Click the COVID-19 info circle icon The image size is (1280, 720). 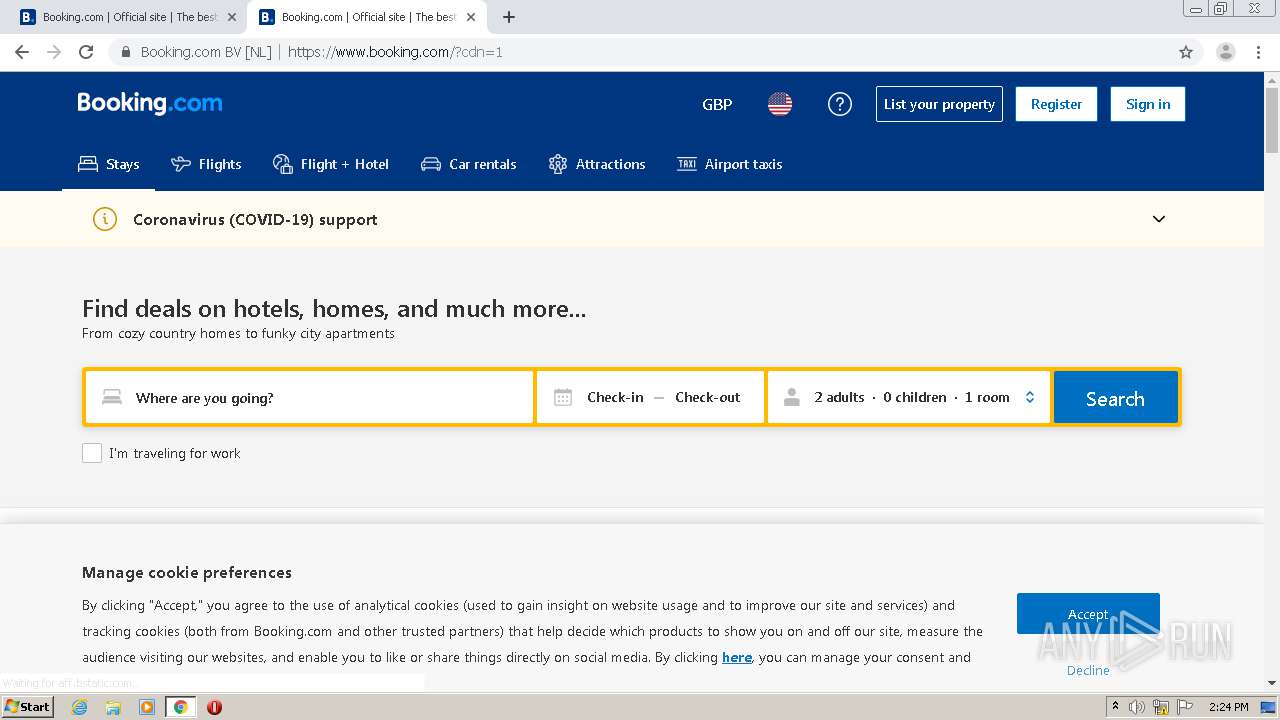[105, 219]
